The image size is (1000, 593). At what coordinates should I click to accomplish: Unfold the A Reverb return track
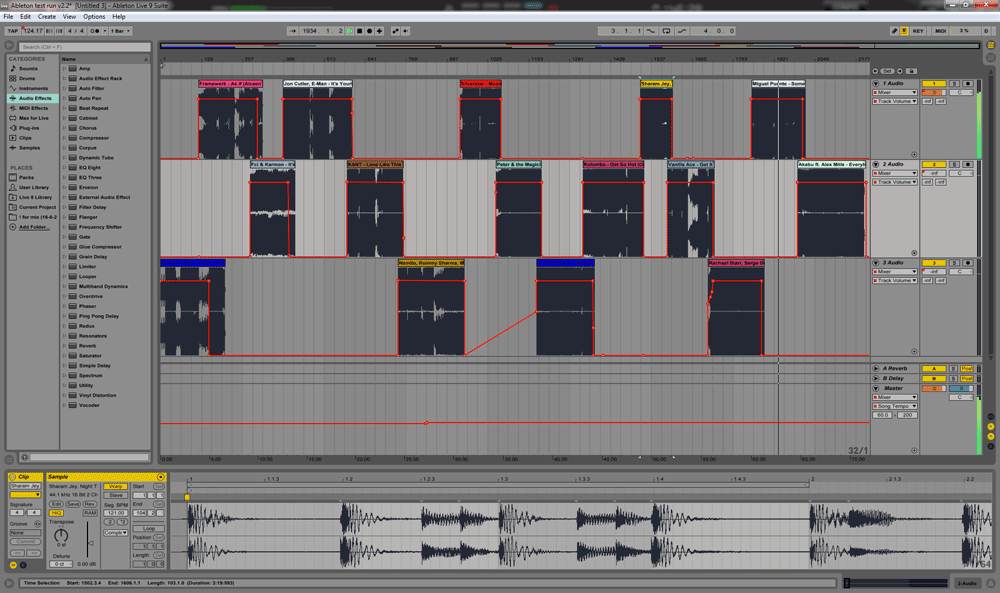click(876, 369)
